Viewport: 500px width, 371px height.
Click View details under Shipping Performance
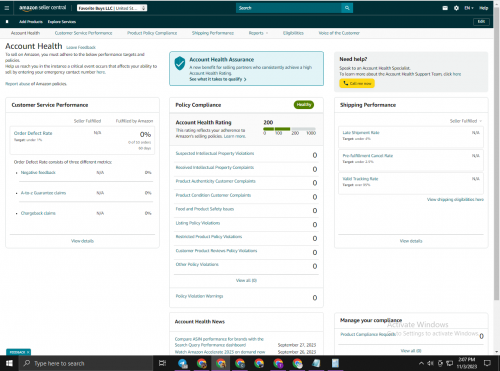click(x=411, y=241)
